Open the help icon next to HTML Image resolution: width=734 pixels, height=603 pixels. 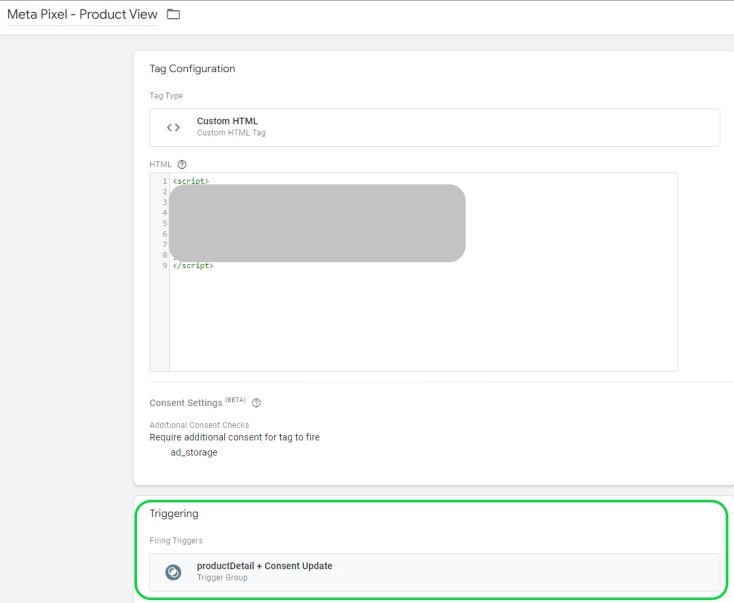[182, 164]
